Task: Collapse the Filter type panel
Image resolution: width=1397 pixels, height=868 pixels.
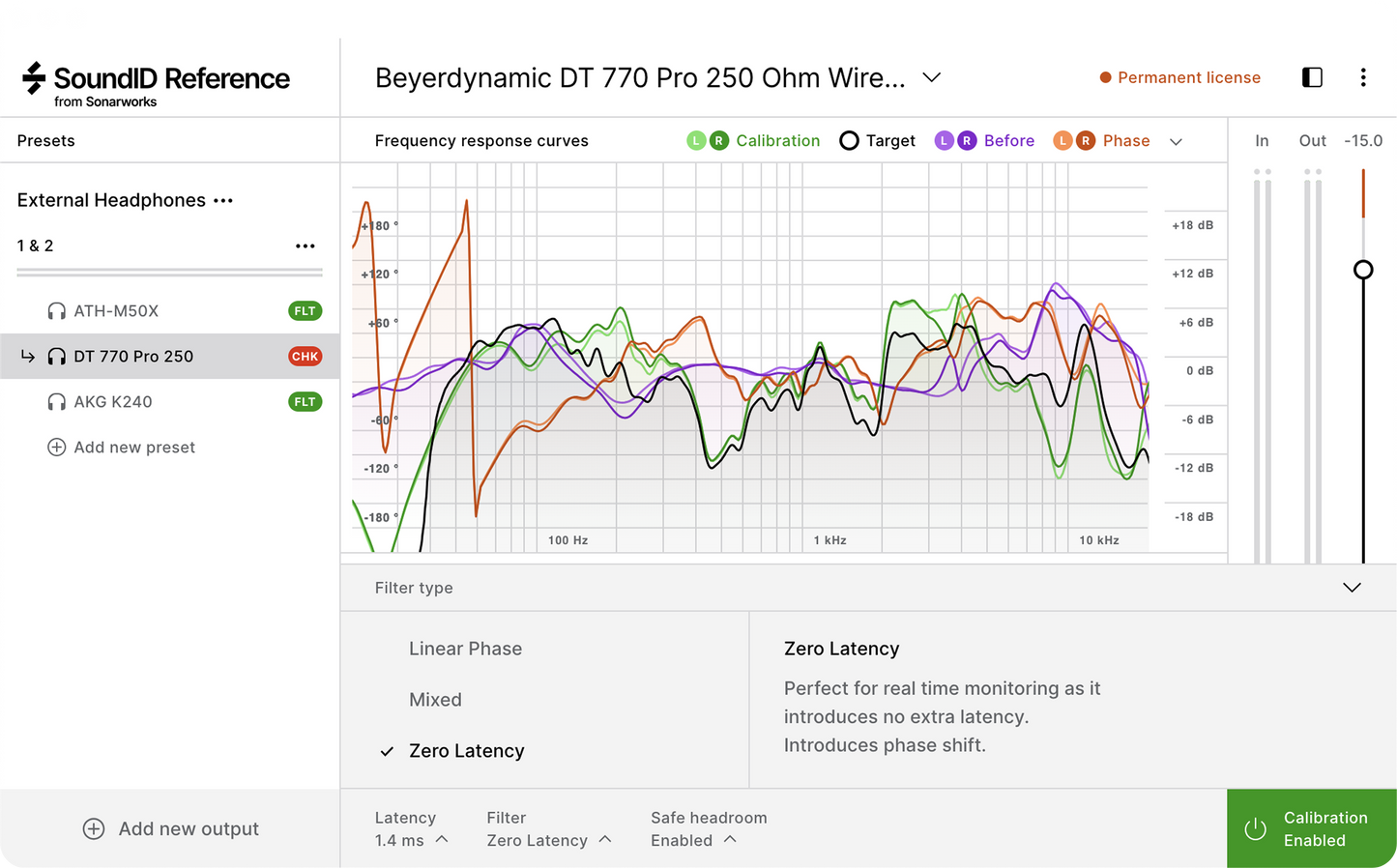Action: [x=1352, y=588]
